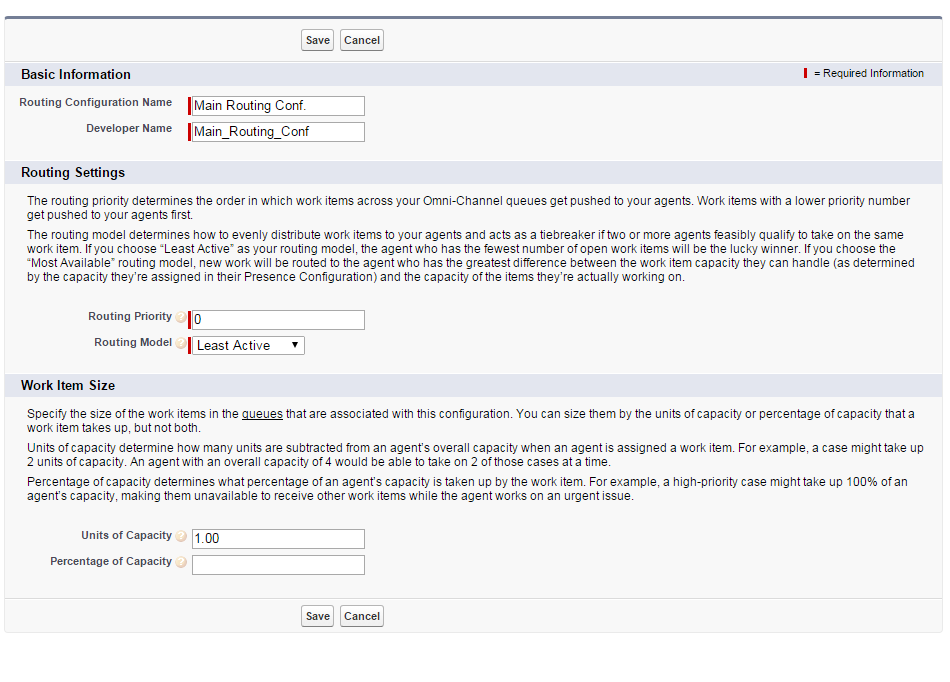Click the Units of Capacity help icon
Image resolution: width=950 pixels, height=682 pixels.
tap(181, 536)
